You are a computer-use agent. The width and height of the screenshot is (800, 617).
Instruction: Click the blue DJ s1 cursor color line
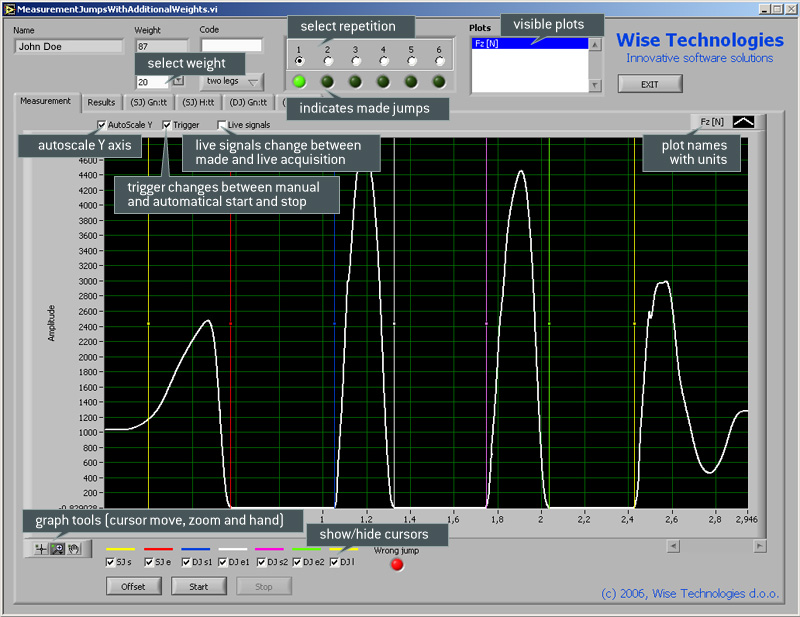195,549
